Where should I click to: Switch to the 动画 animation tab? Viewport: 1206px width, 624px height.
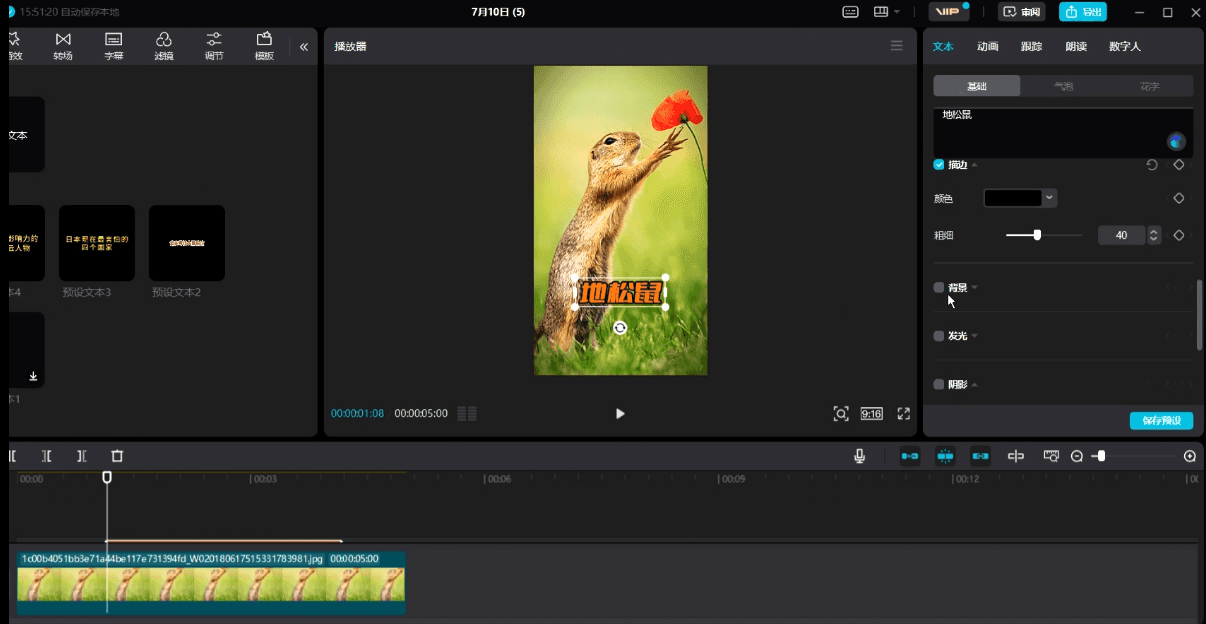pos(988,46)
